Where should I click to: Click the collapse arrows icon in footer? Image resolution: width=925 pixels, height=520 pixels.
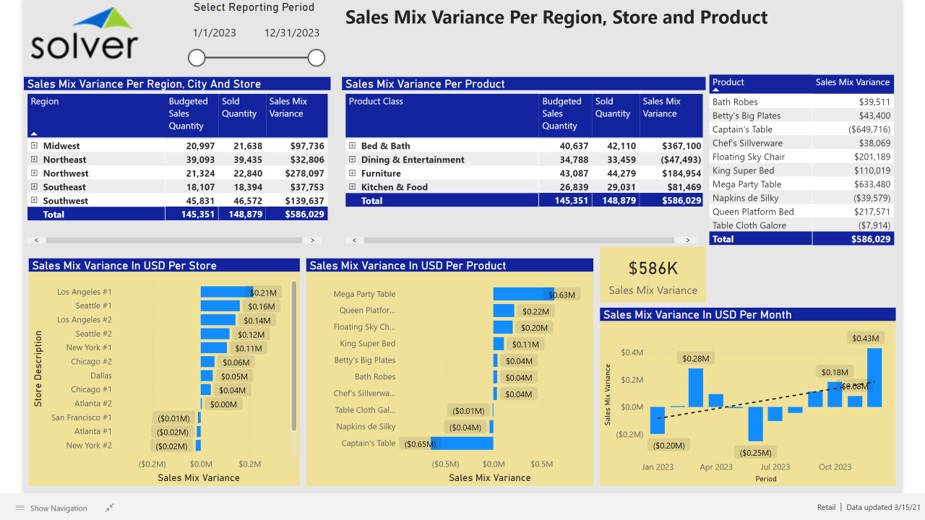tap(110, 508)
